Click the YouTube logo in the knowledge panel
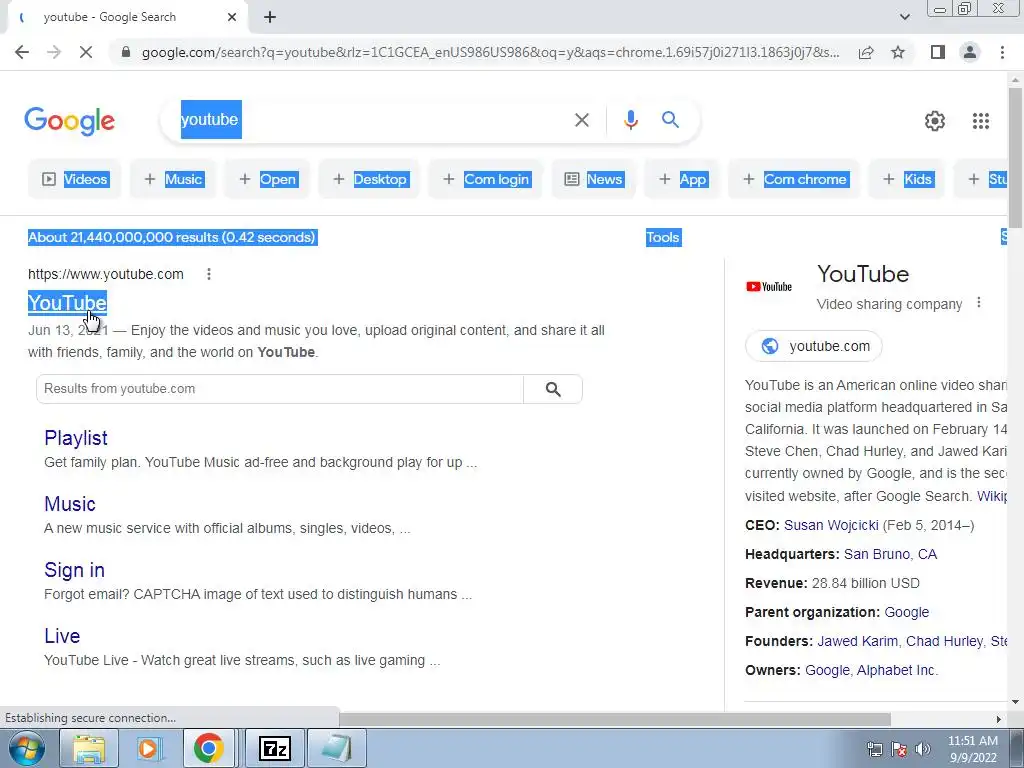The width and height of the screenshot is (1024, 768). pyautogui.click(x=769, y=287)
